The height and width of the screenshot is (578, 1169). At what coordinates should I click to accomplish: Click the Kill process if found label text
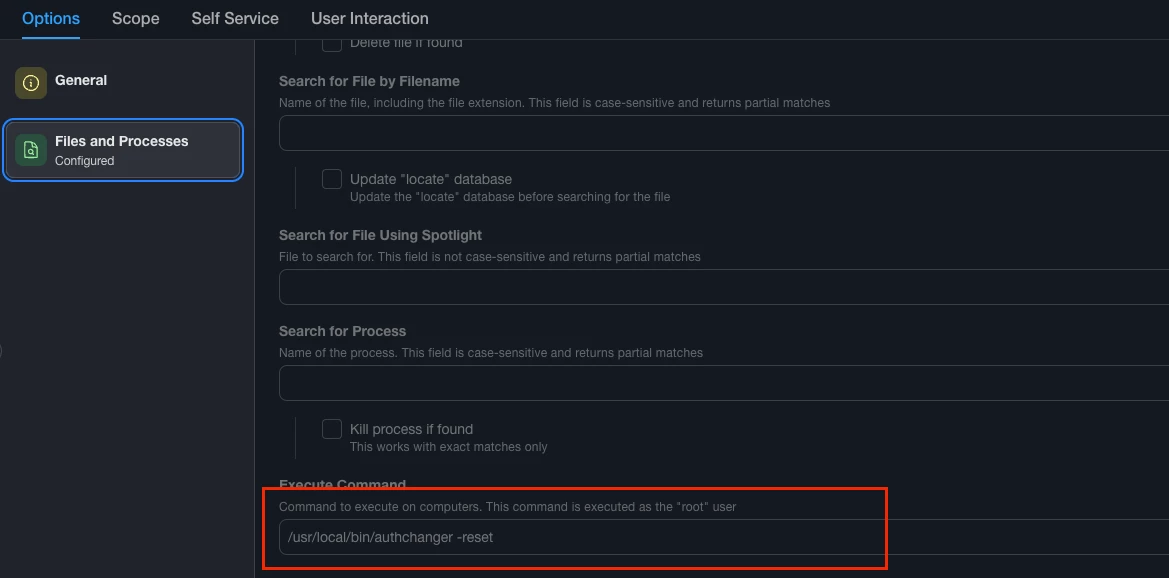click(x=412, y=429)
